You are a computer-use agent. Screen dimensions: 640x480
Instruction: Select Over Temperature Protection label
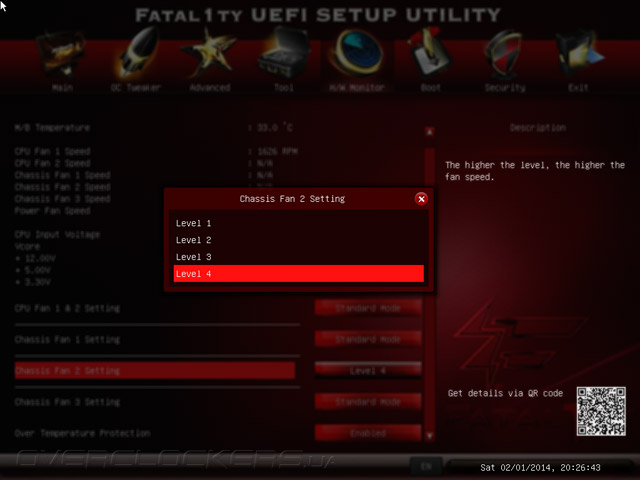click(x=82, y=433)
